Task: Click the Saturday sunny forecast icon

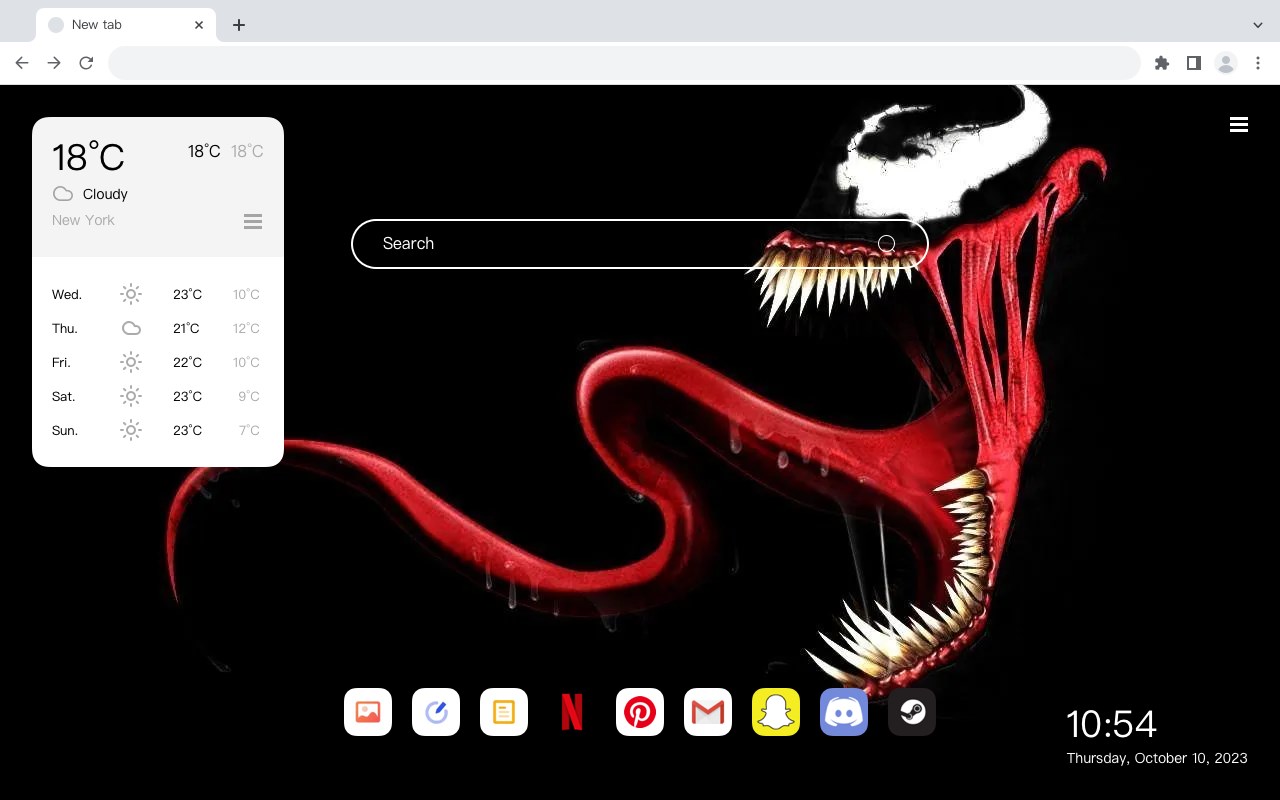Action: coord(131,396)
